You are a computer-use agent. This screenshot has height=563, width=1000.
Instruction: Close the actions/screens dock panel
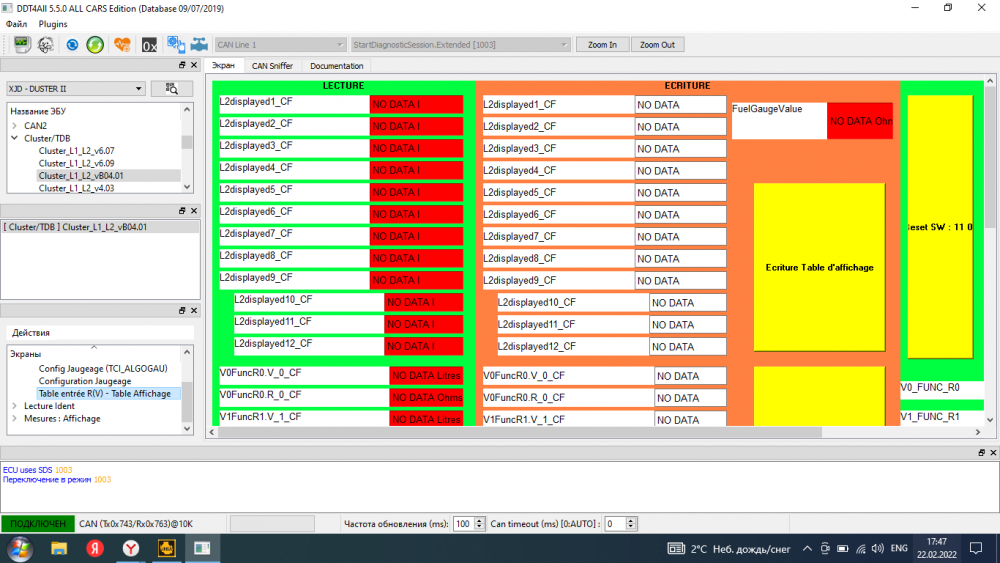tap(195, 311)
